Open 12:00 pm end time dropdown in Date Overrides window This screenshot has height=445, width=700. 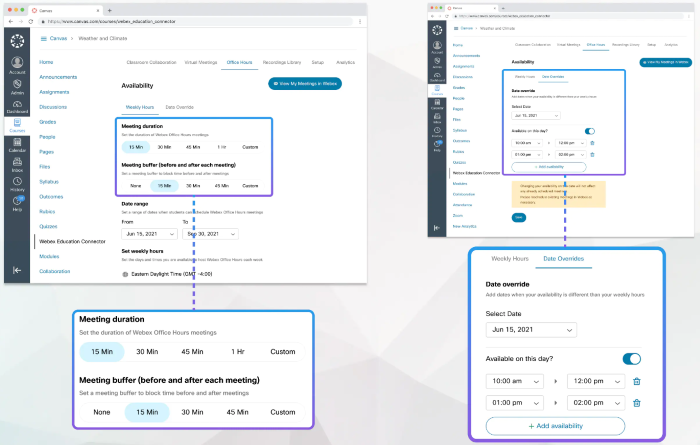tap(570, 143)
